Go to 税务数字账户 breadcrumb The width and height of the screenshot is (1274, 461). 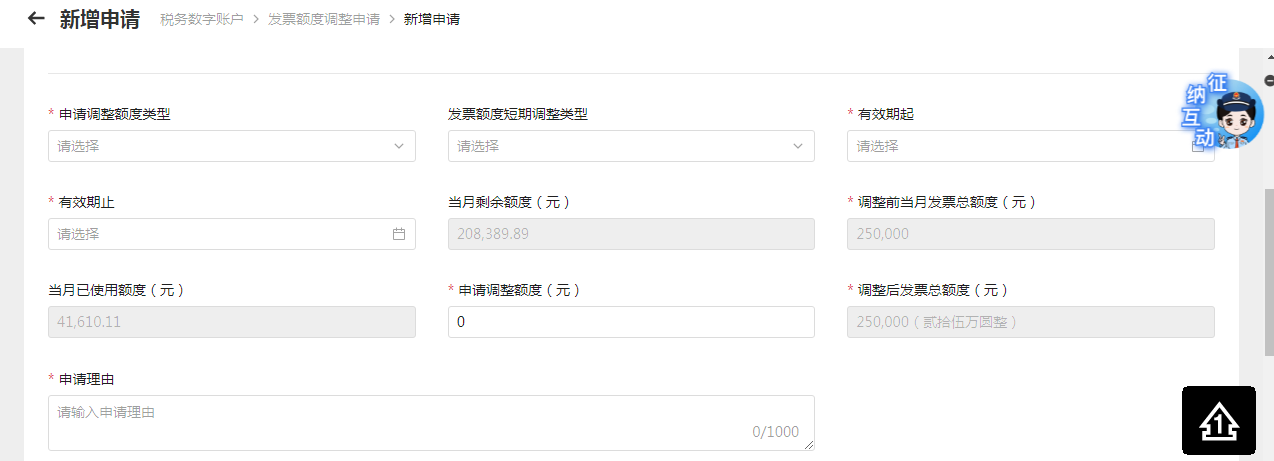click(201, 19)
